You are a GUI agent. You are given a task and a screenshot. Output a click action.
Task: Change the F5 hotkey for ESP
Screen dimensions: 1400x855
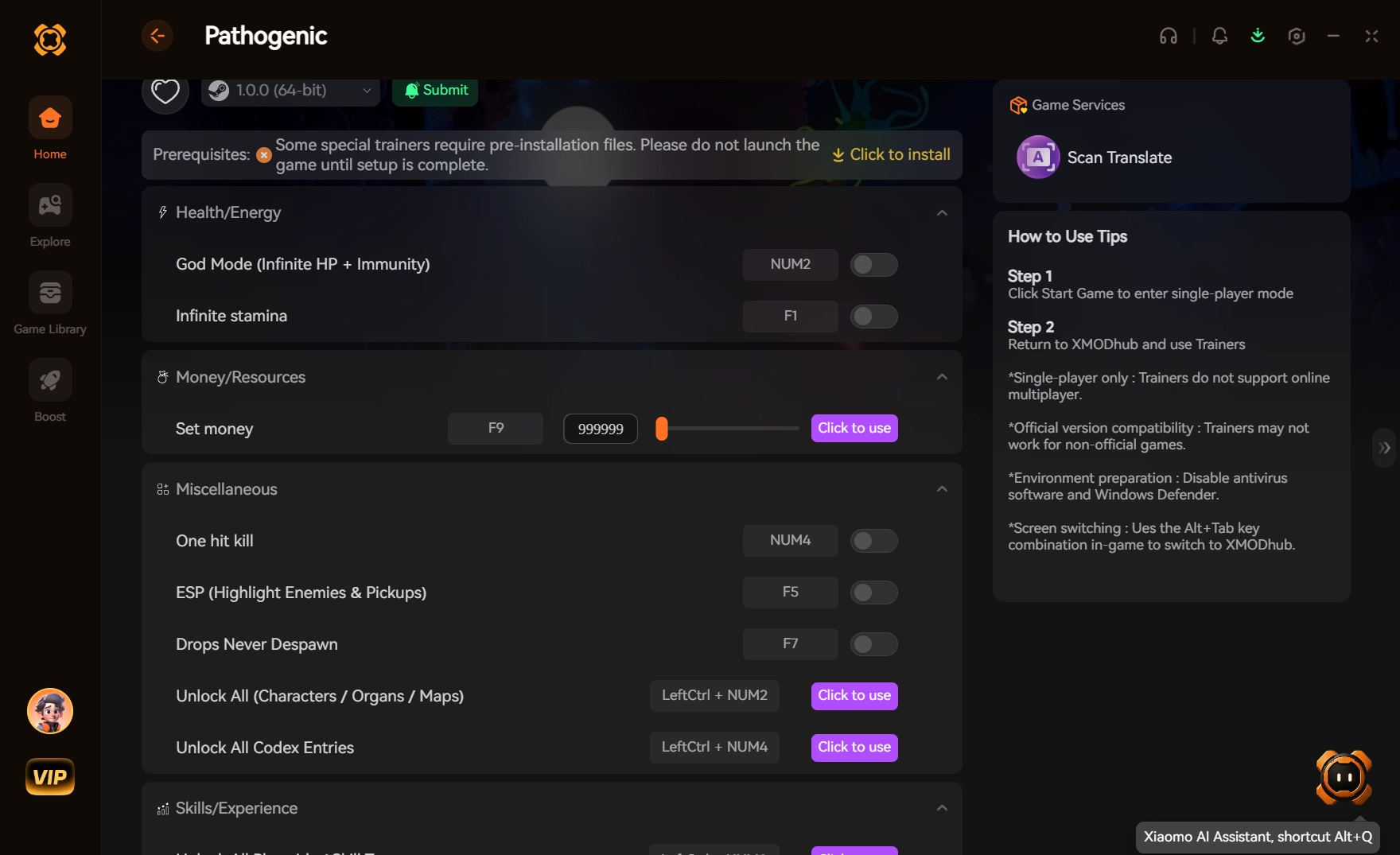tap(791, 593)
